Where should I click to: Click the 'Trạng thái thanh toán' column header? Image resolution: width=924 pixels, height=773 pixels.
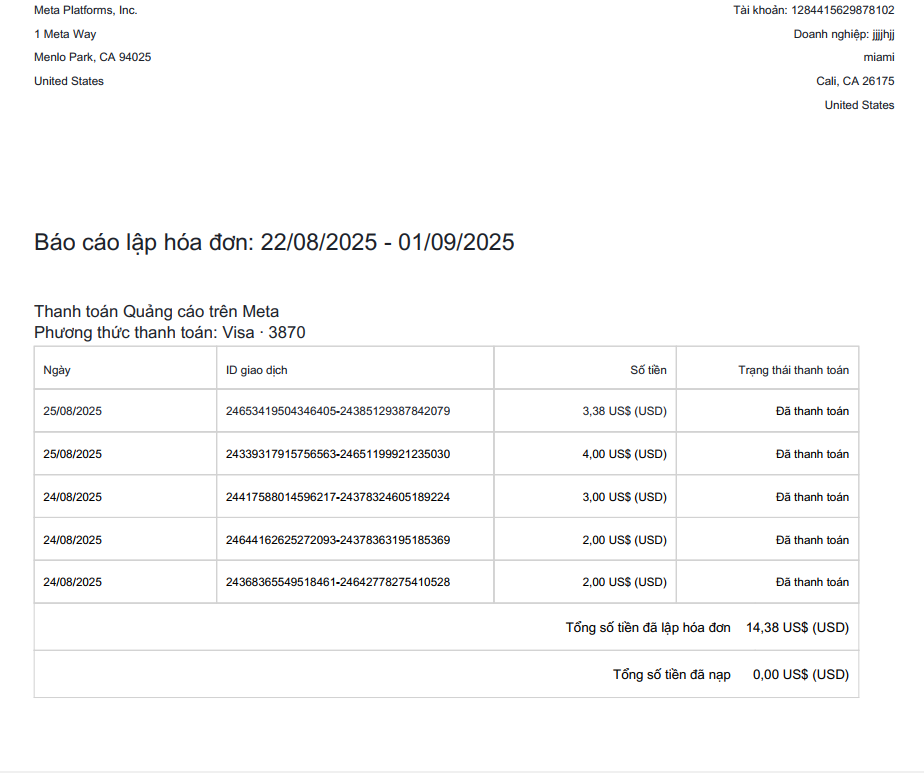[x=793, y=370]
